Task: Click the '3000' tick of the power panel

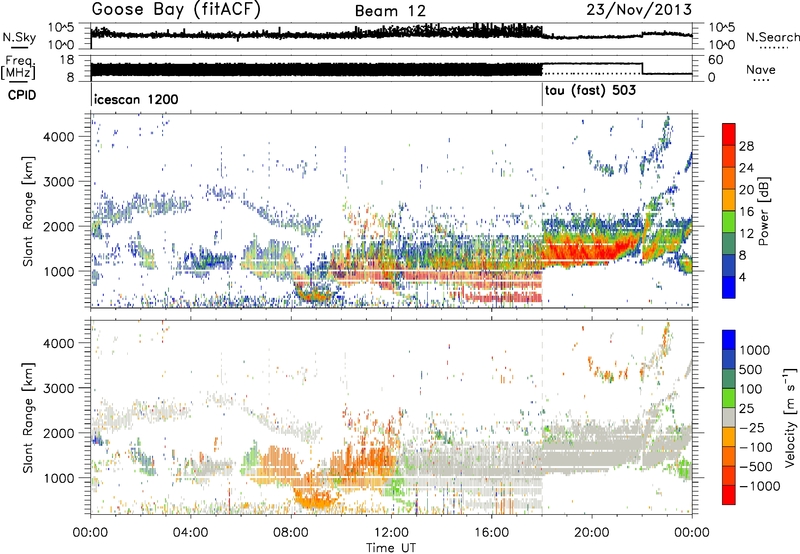Action: point(58,182)
